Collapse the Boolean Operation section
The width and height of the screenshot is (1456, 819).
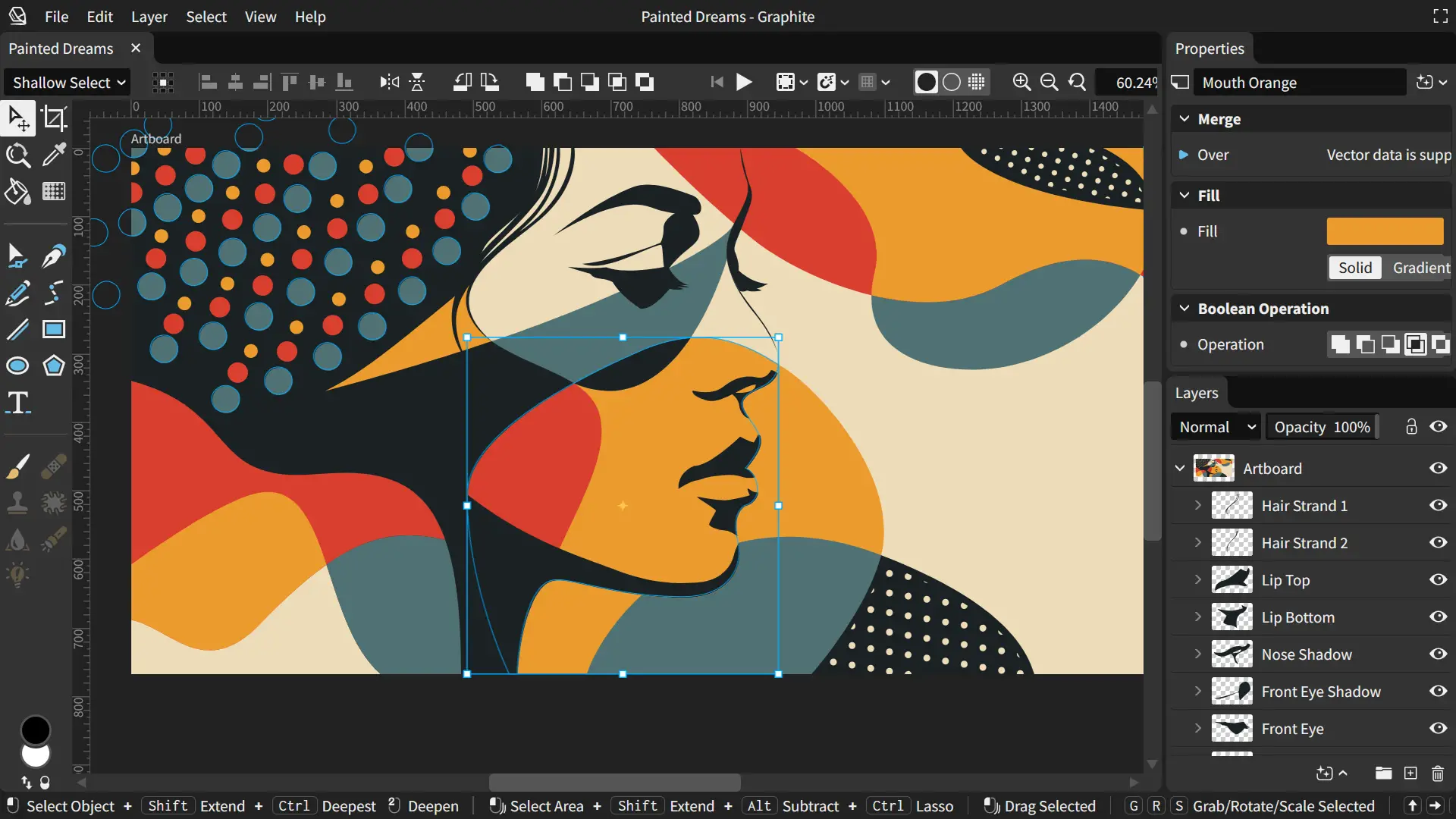[x=1185, y=309]
